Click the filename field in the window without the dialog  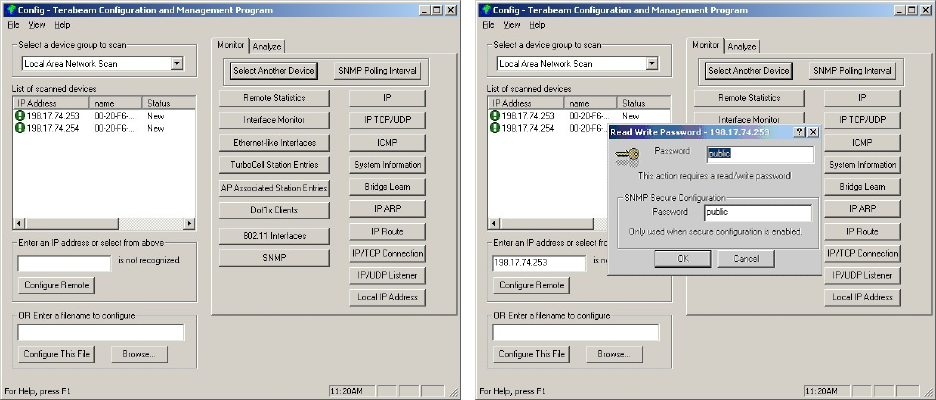pyautogui.click(x=101, y=333)
